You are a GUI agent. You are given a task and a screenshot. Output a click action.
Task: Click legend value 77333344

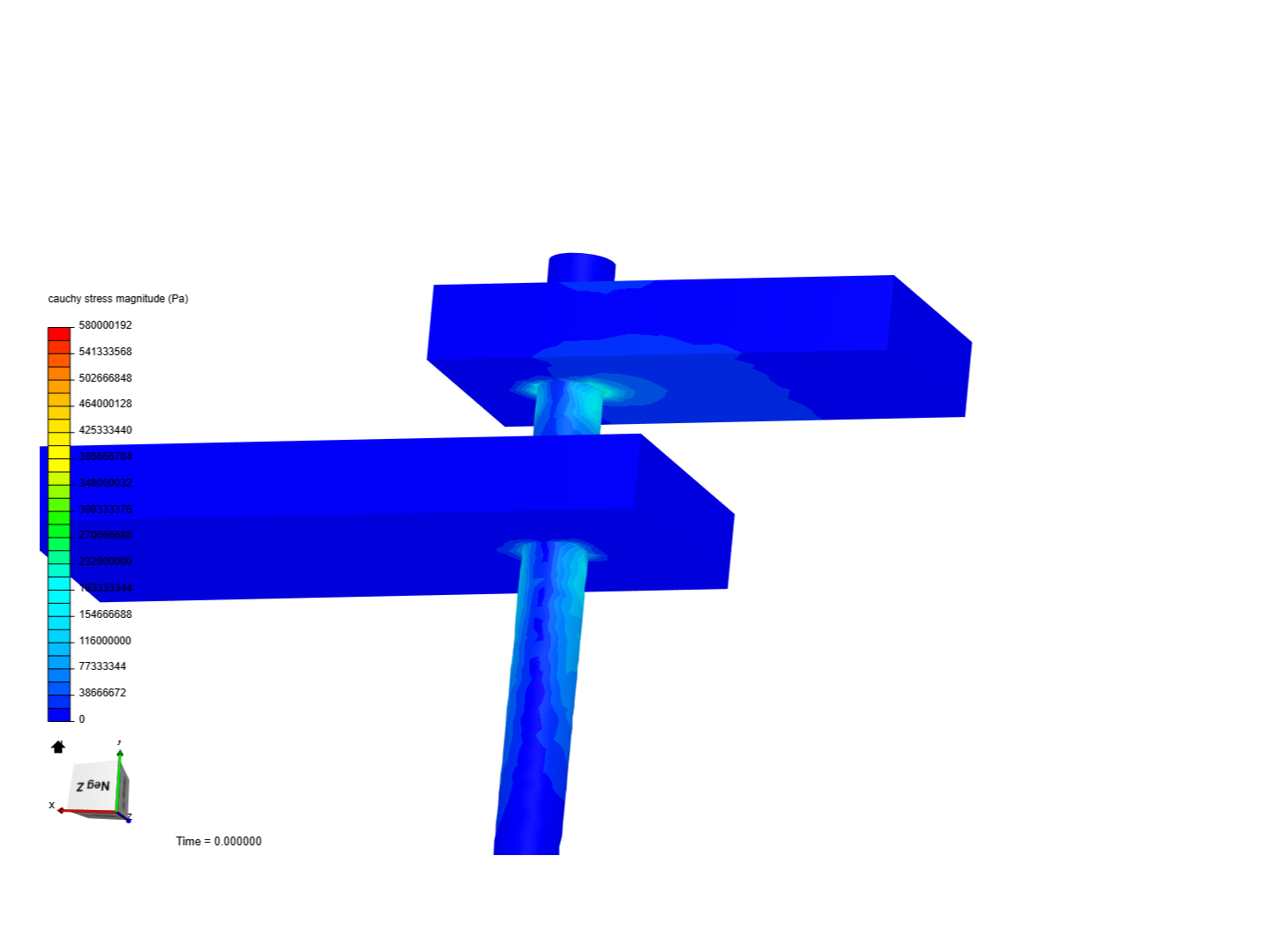102,666
